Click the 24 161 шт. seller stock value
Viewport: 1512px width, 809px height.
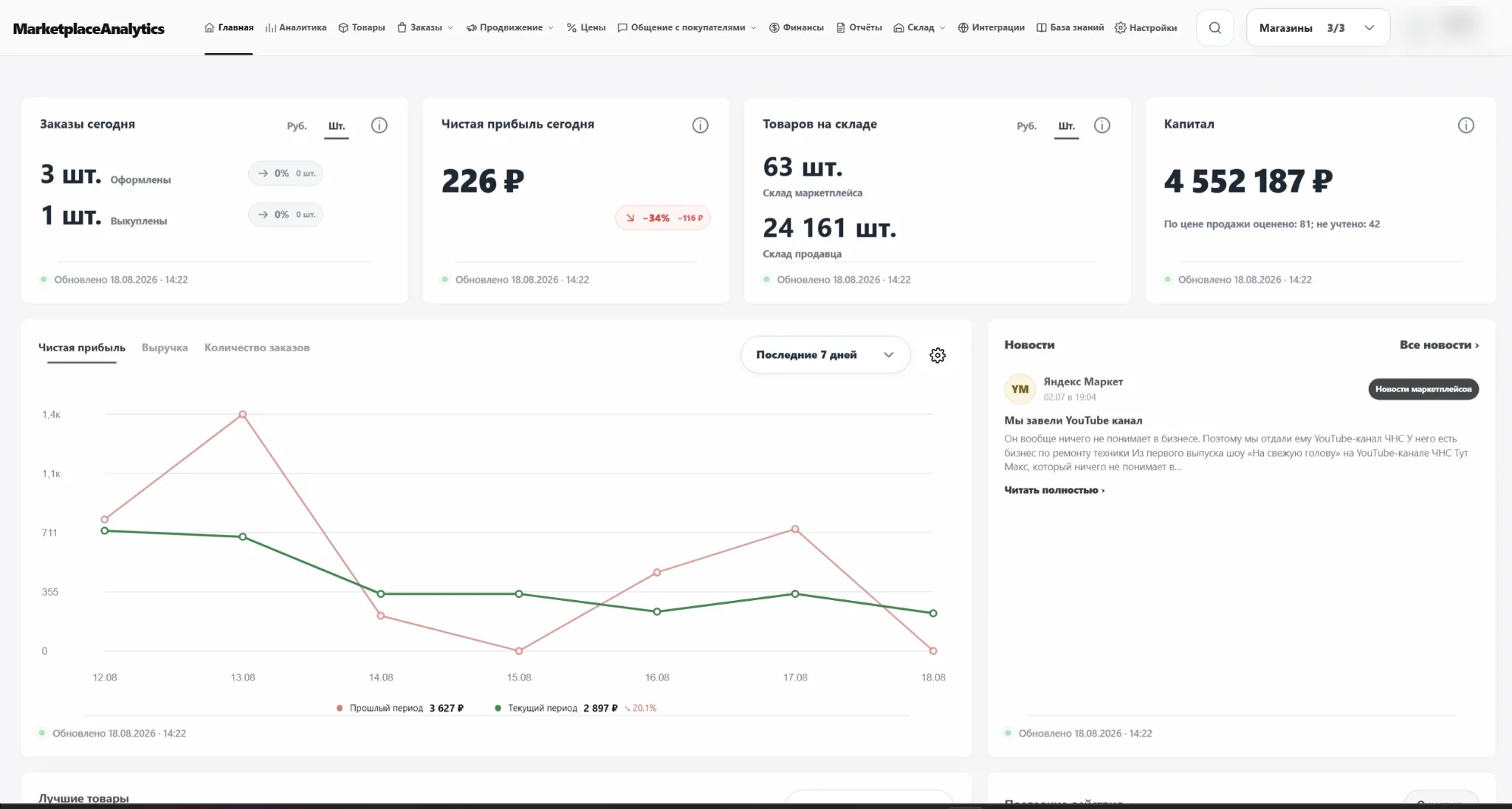click(830, 228)
